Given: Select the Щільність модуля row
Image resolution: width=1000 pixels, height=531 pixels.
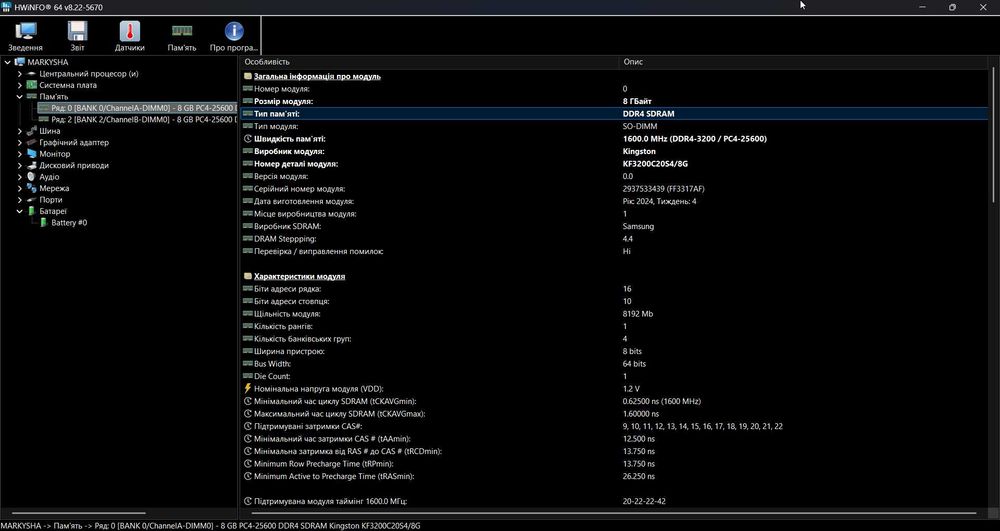Looking at the screenshot, I should tap(614, 314).
